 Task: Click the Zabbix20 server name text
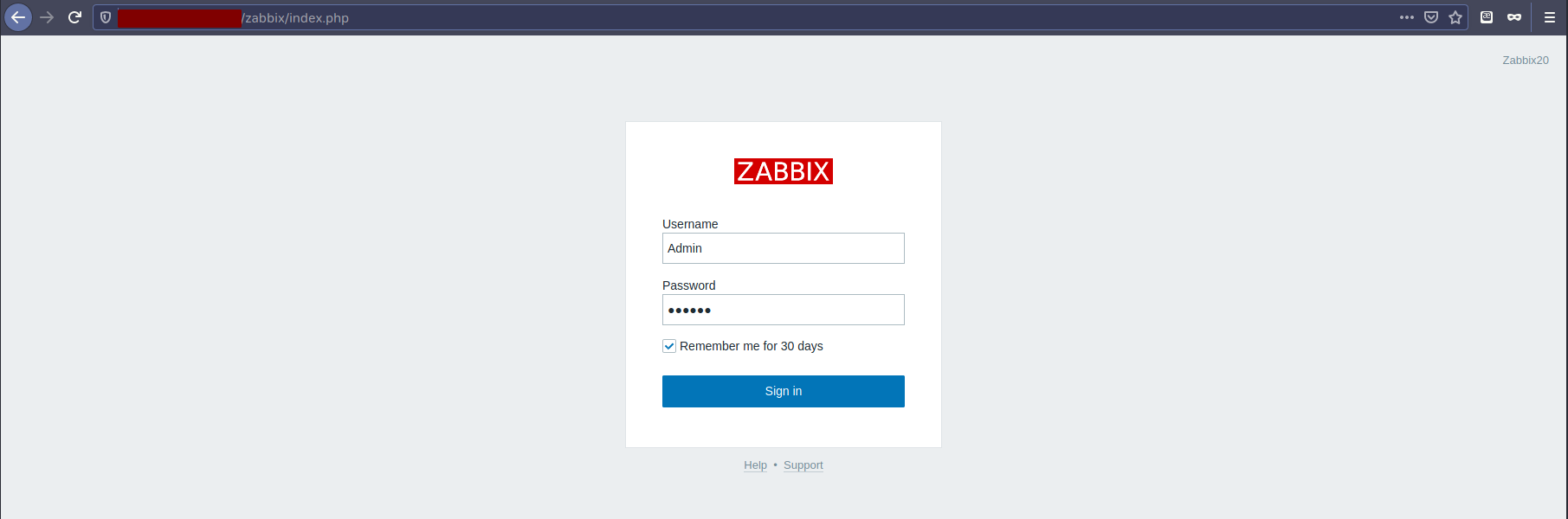coord(1526,61)
